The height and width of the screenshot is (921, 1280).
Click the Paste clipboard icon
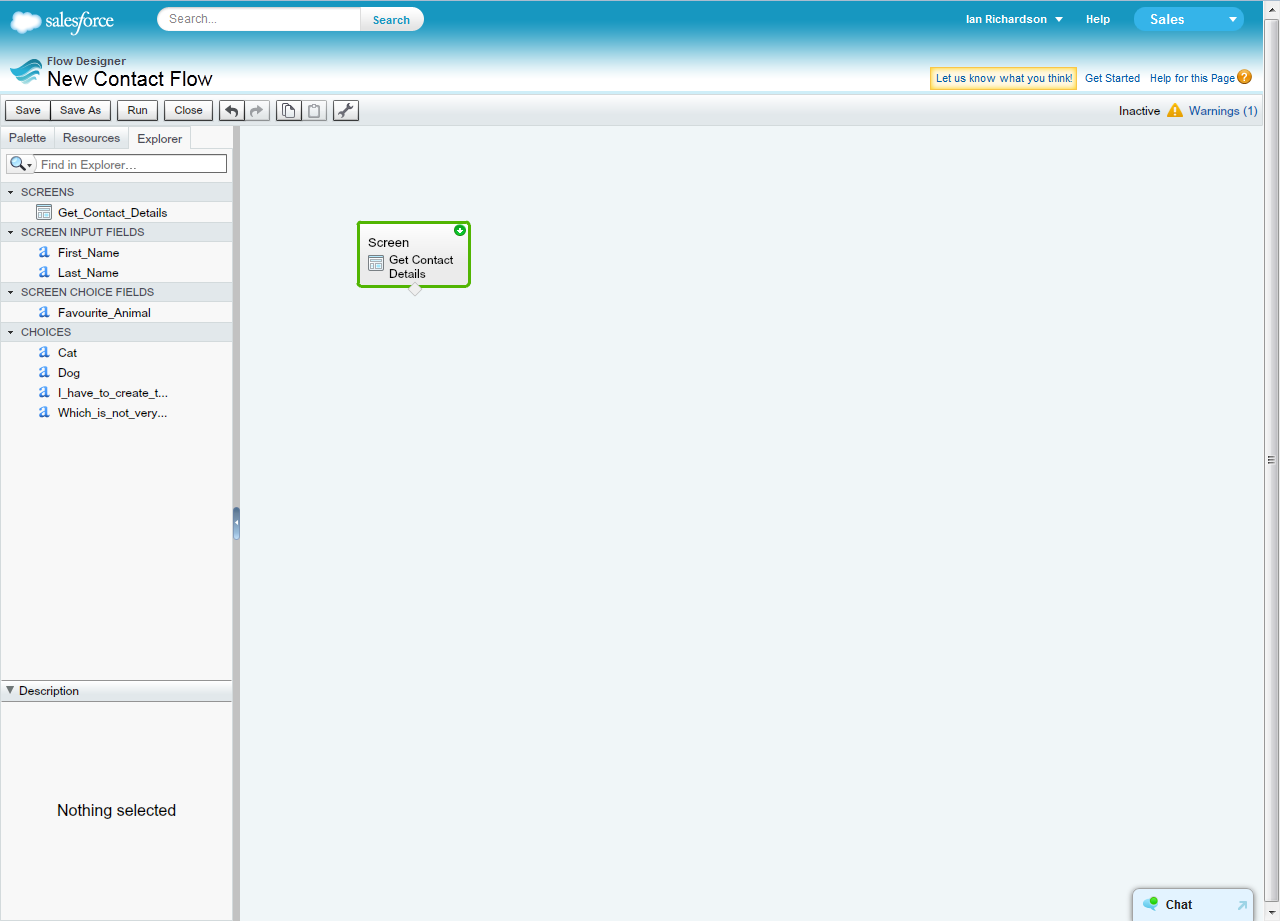[314, 111]
